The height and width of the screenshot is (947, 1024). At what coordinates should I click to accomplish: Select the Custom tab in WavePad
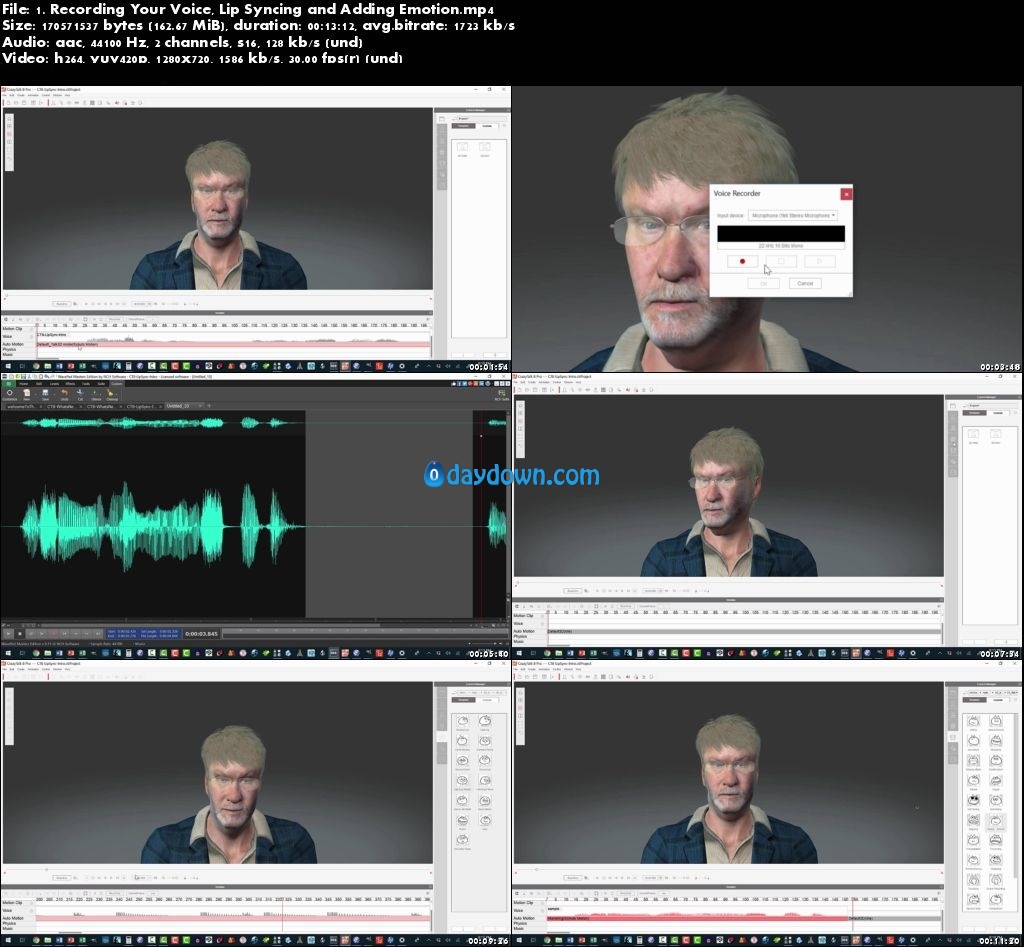(x=116, y=384)
